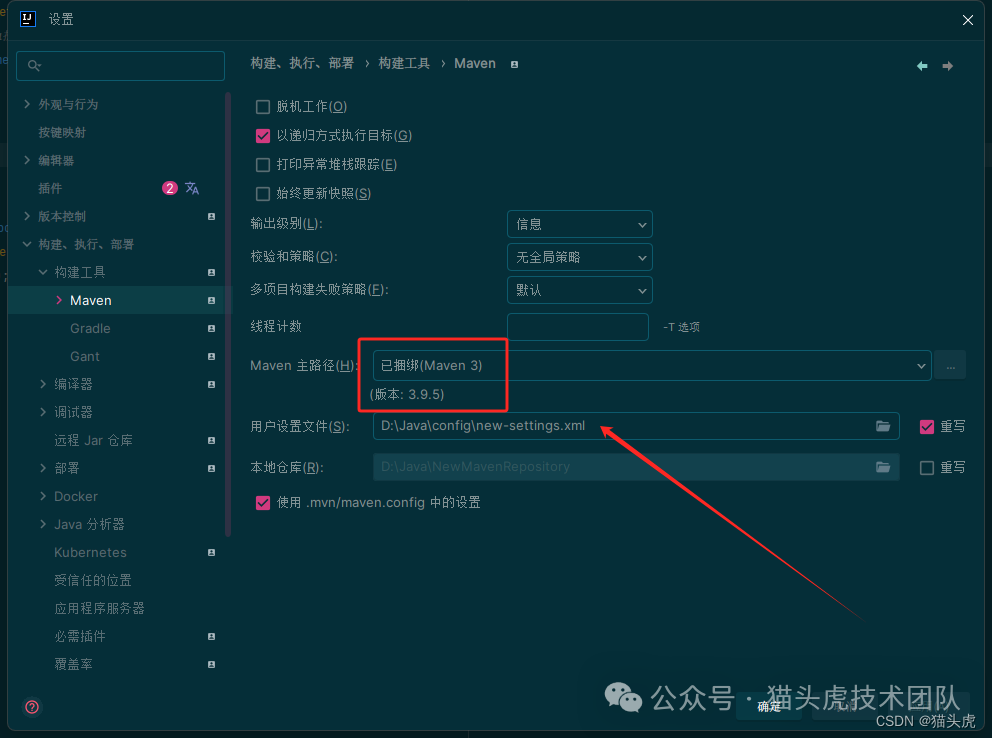Open 校验和策略 dropdown showing 无全局策略

coord(580,257)
